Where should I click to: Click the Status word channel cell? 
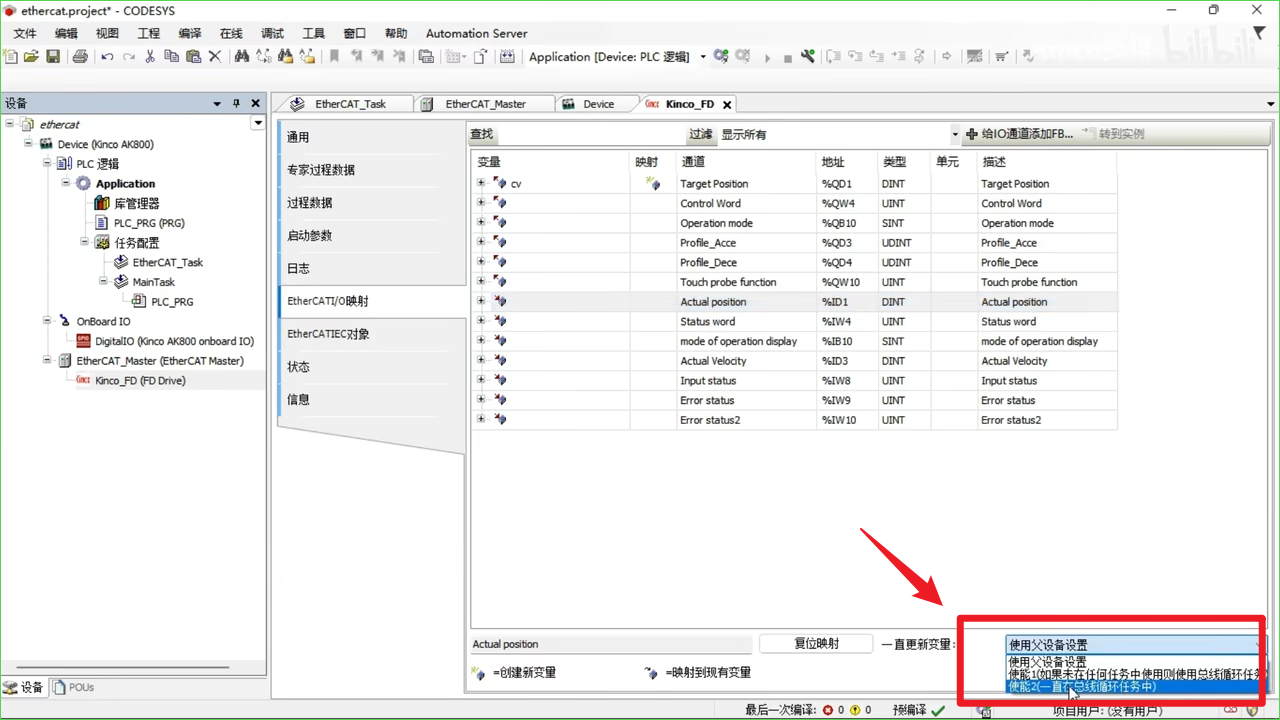(746, 321)
